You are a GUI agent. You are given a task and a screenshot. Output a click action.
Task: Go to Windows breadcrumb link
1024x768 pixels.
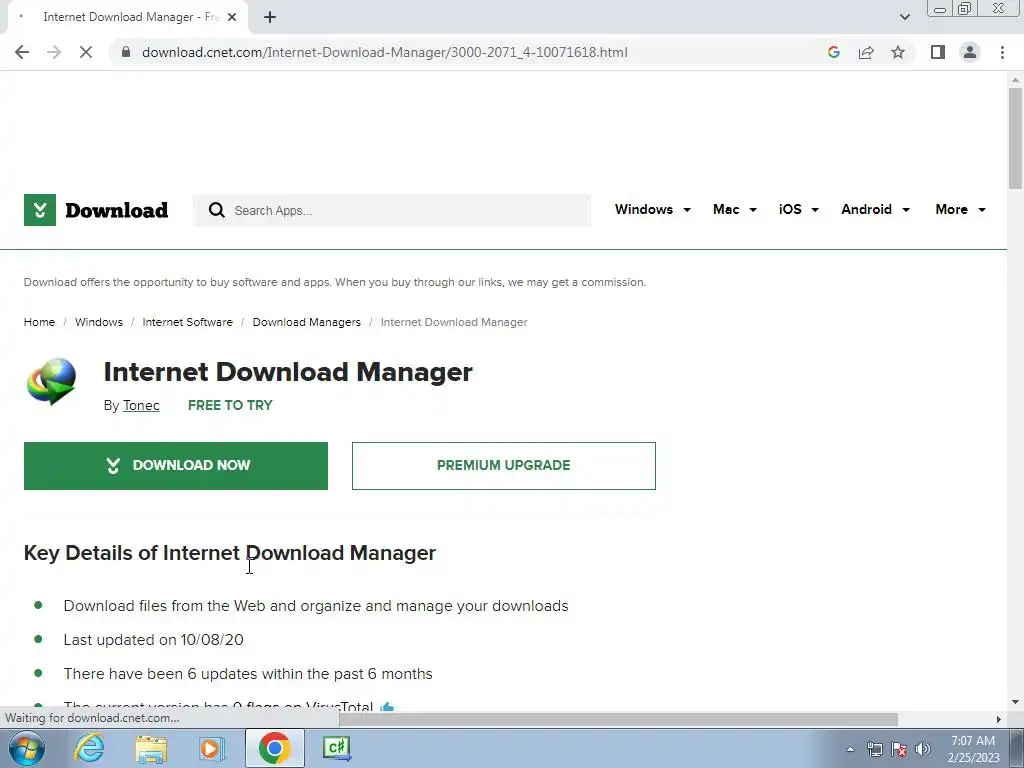tap(99, 322)
